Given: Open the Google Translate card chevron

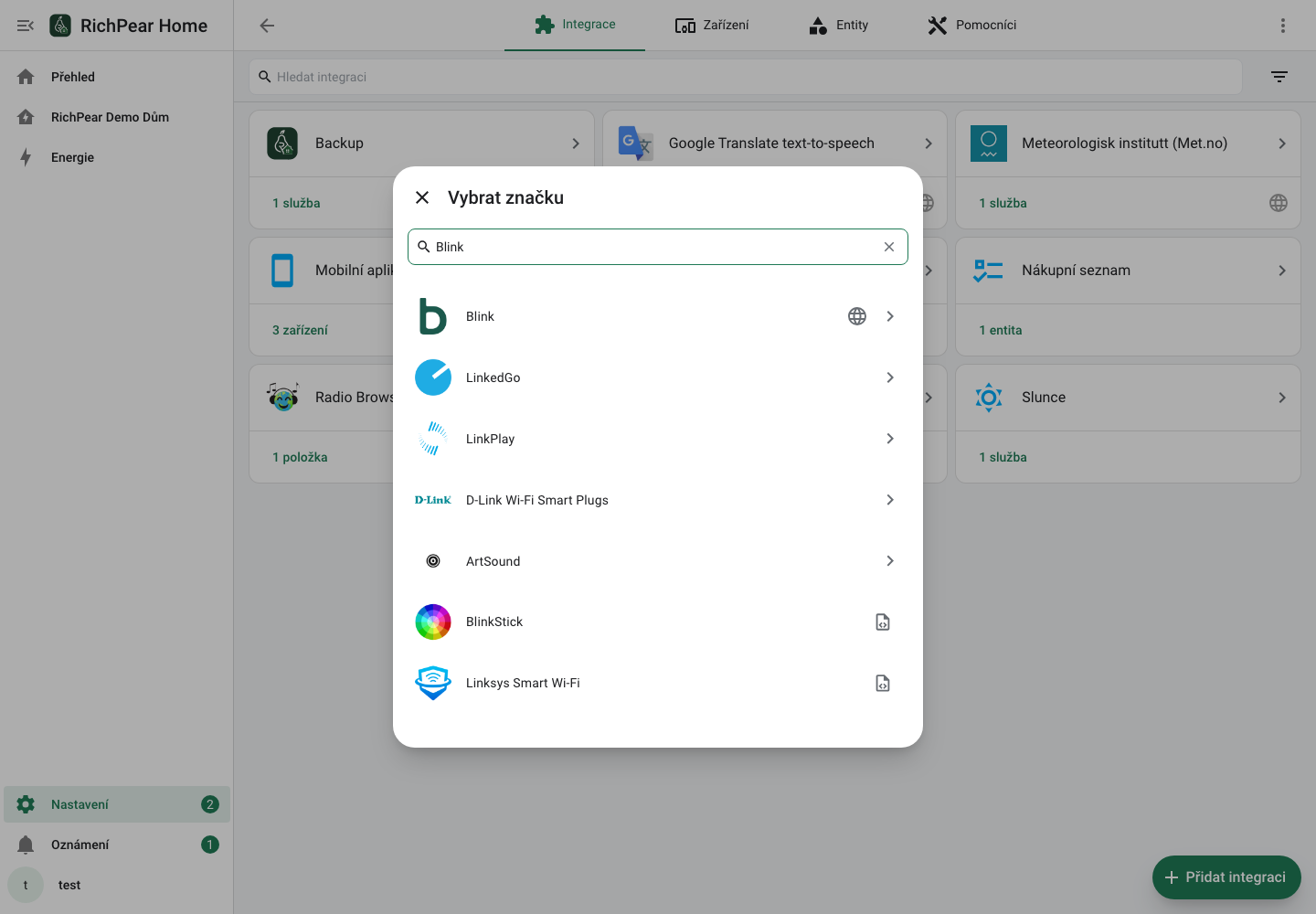Looking at the screenshot, I should point(929,143).
